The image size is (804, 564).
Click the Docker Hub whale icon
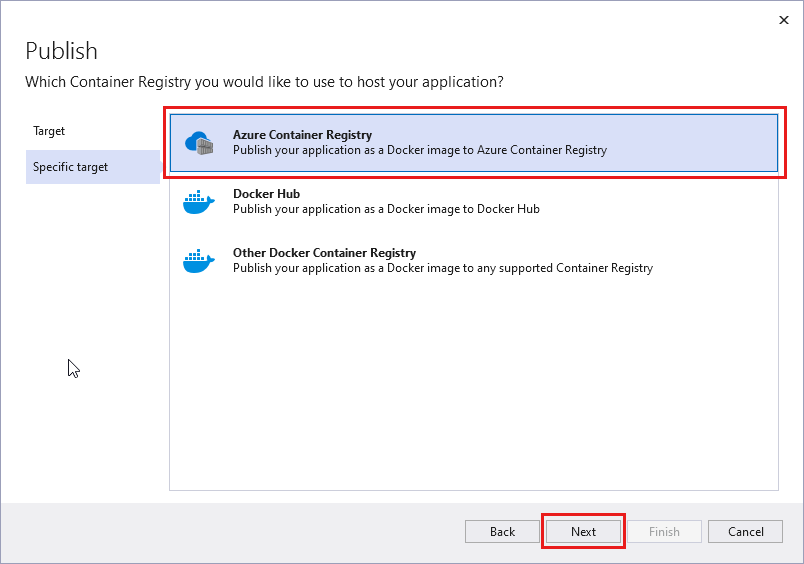click(199, 202)
